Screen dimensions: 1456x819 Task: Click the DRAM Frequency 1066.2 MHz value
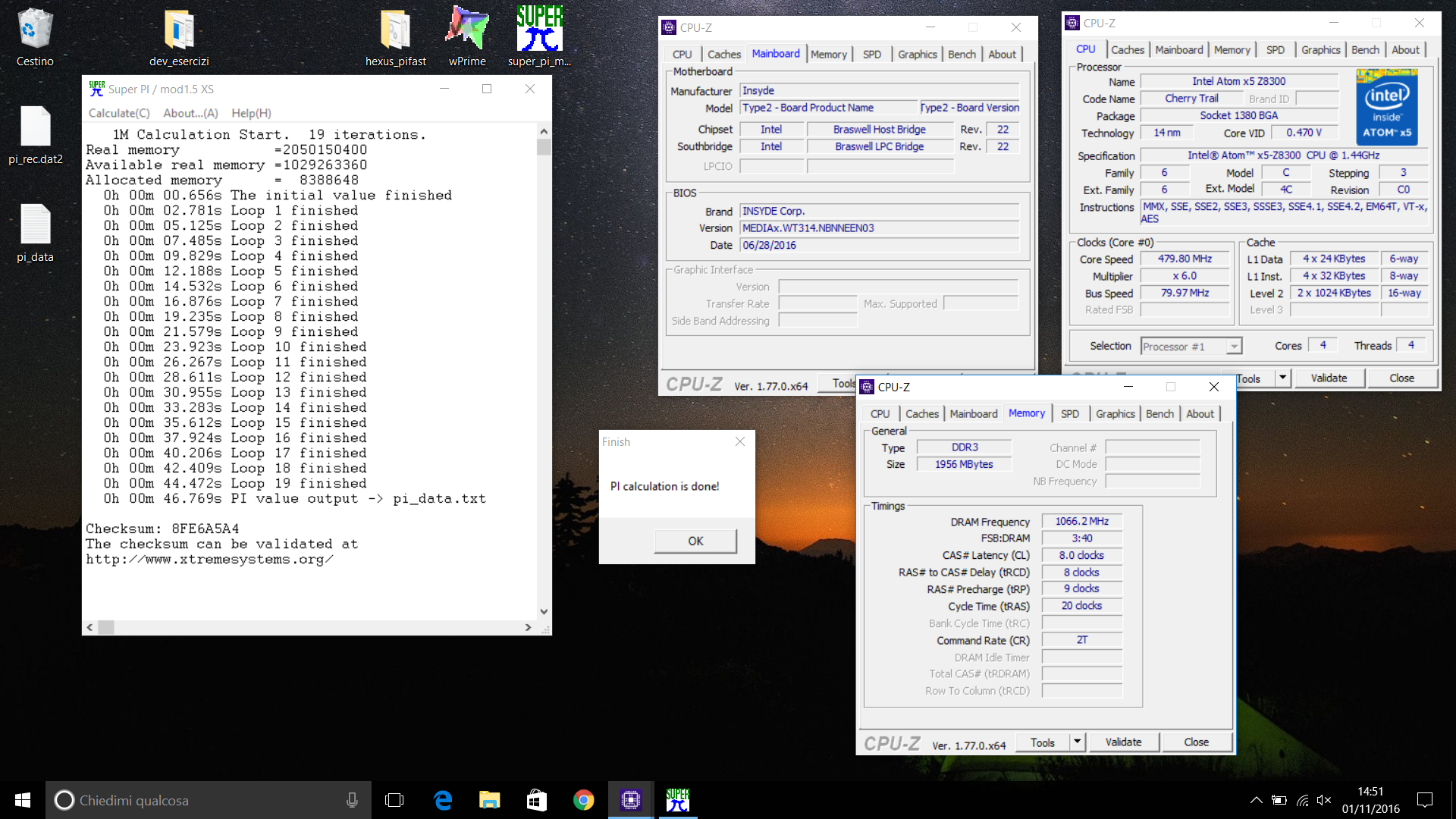pyautogui.click(x=1082, y=521)
